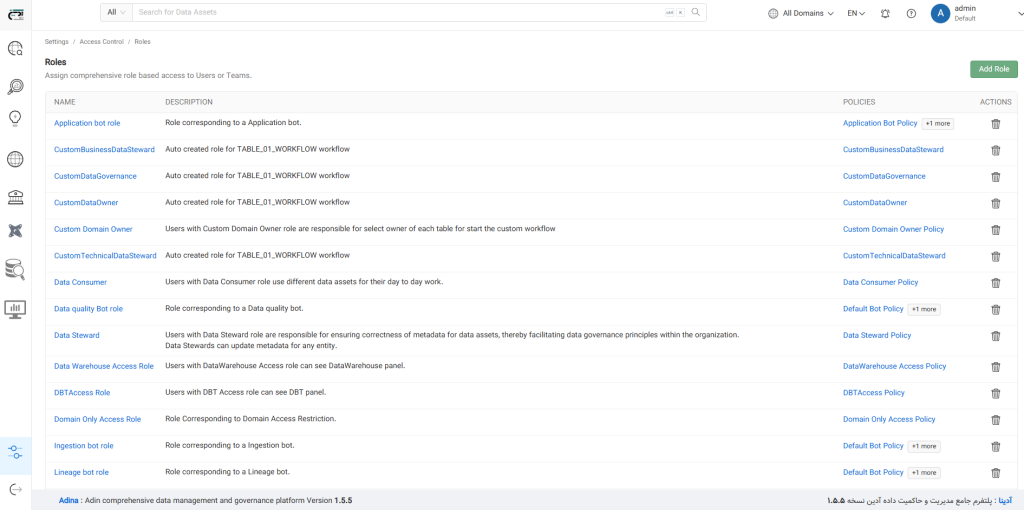
Task: Delete the Data Steward role
Action: coord(995,336)
